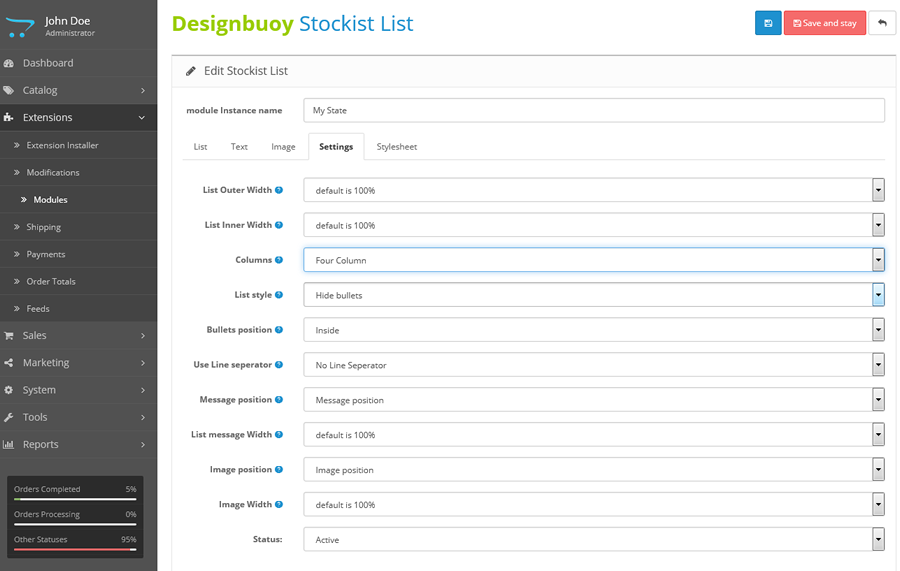The height and width of the screenshot is (571, 900).
Task: Click the module Instance name text field
Action: tap(593, 110)
